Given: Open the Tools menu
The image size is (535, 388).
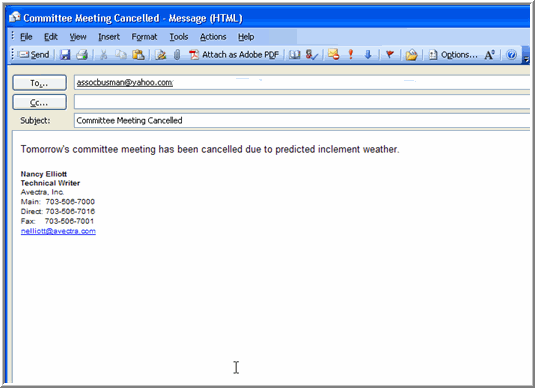Looking at the screenshot, I should [179, 37].
